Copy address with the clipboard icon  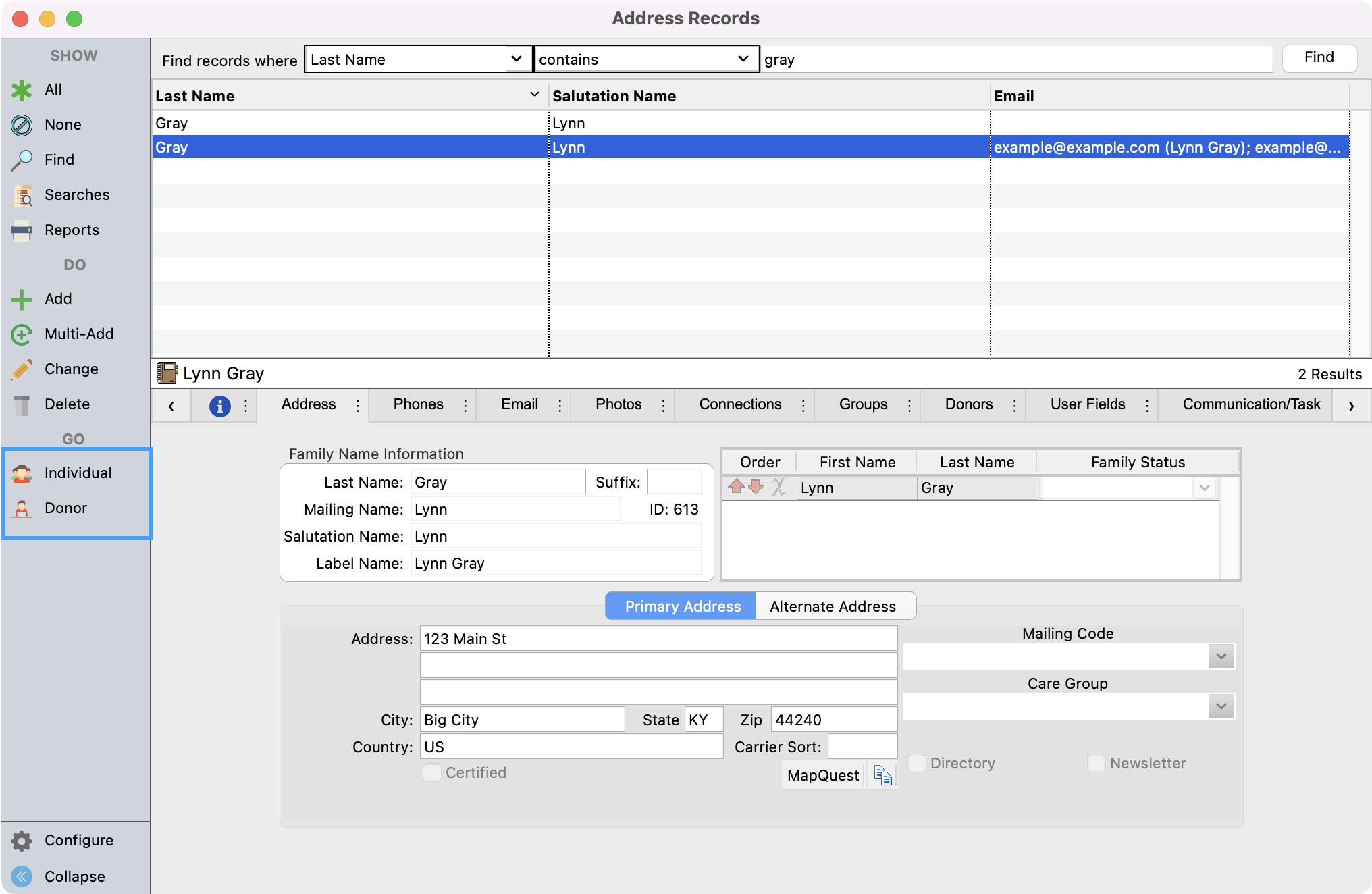(x=882, y=775)
